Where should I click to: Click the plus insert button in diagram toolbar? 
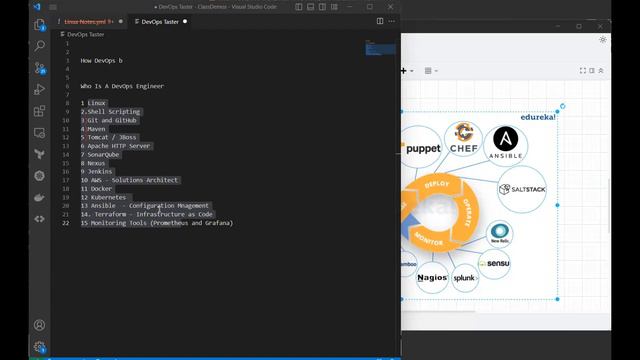pyautogui.click(x=404, y=71)
